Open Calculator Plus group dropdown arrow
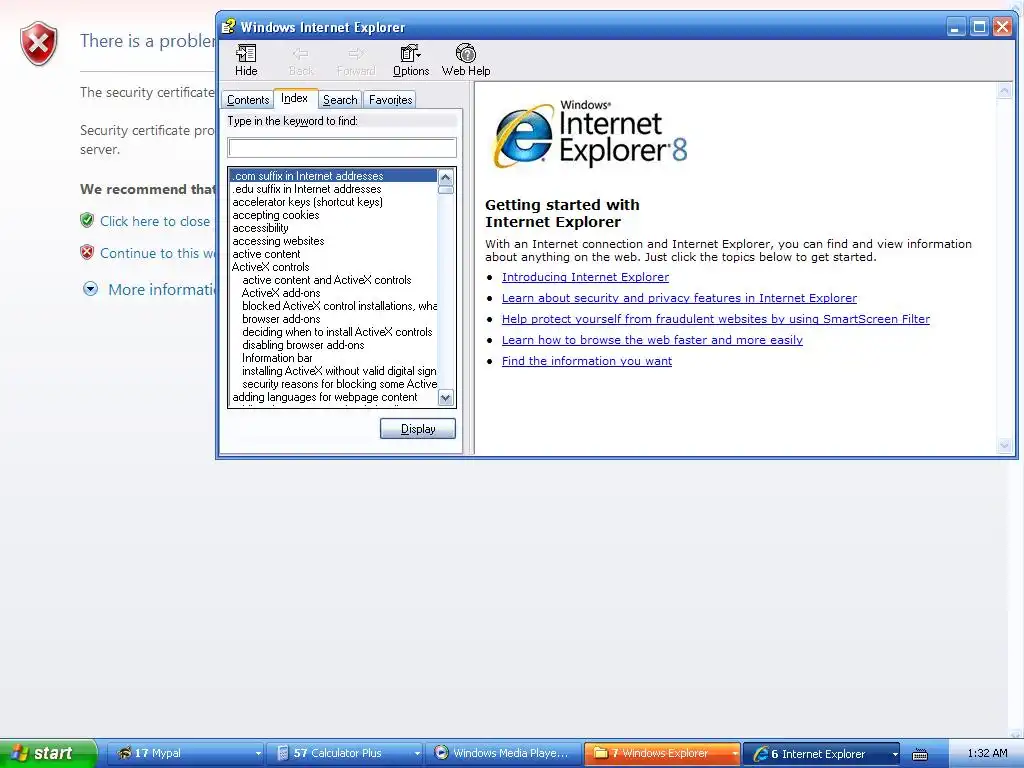1024x768 pixels. pyautogui.click(x=417, y=754)
